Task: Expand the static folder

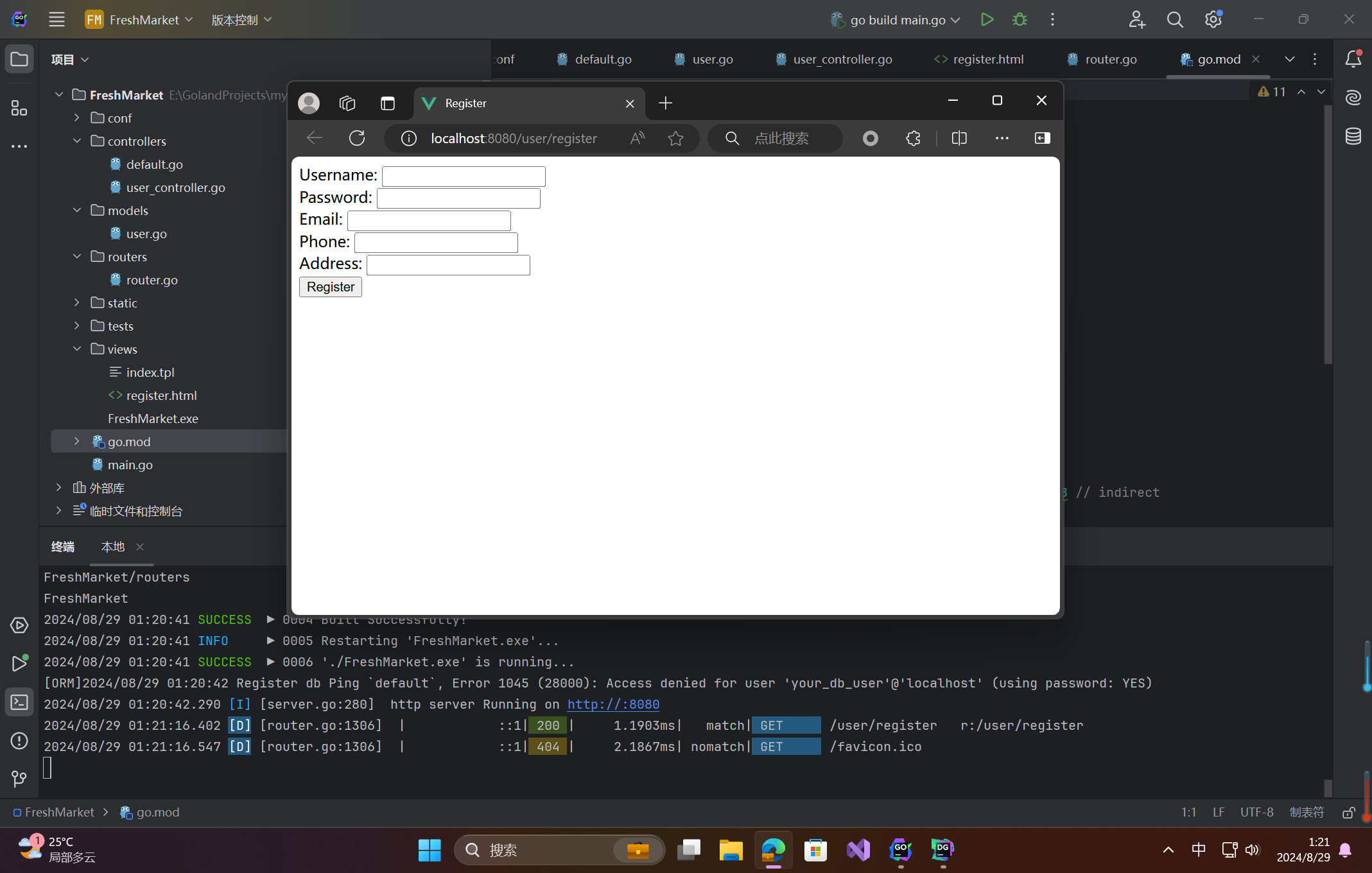Action: (77, 302)
